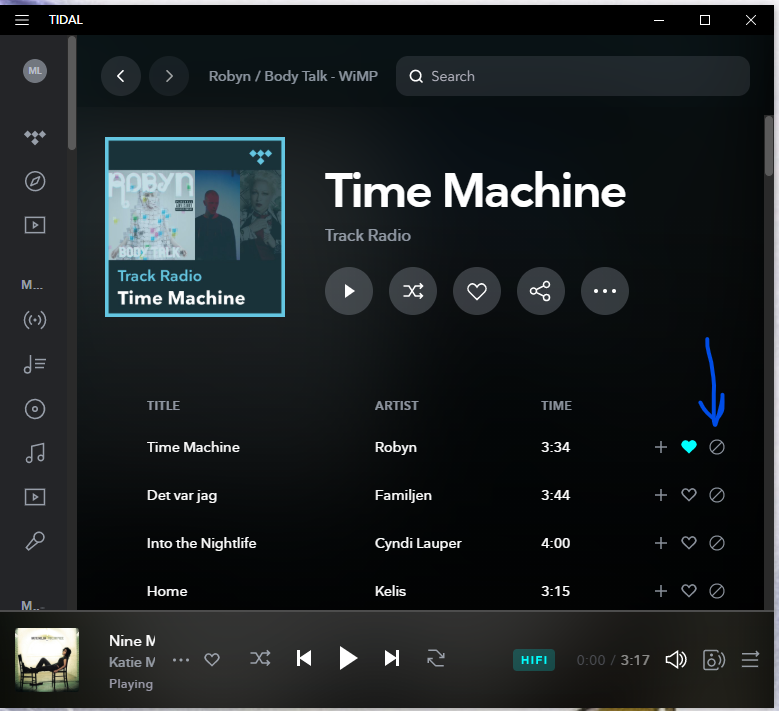Unfavorite the Time Machine track's filled heart
Viewport: 779px width, 711px height.
tap(688, 447)
